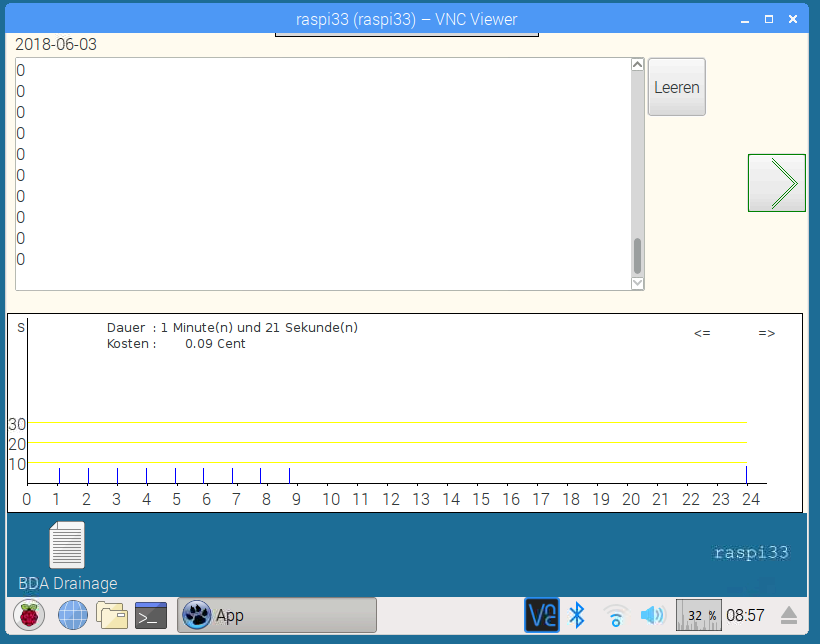Click the date text 2018-06-03
The height and width of the screenshot is (644, 820).
coord(56,44)
